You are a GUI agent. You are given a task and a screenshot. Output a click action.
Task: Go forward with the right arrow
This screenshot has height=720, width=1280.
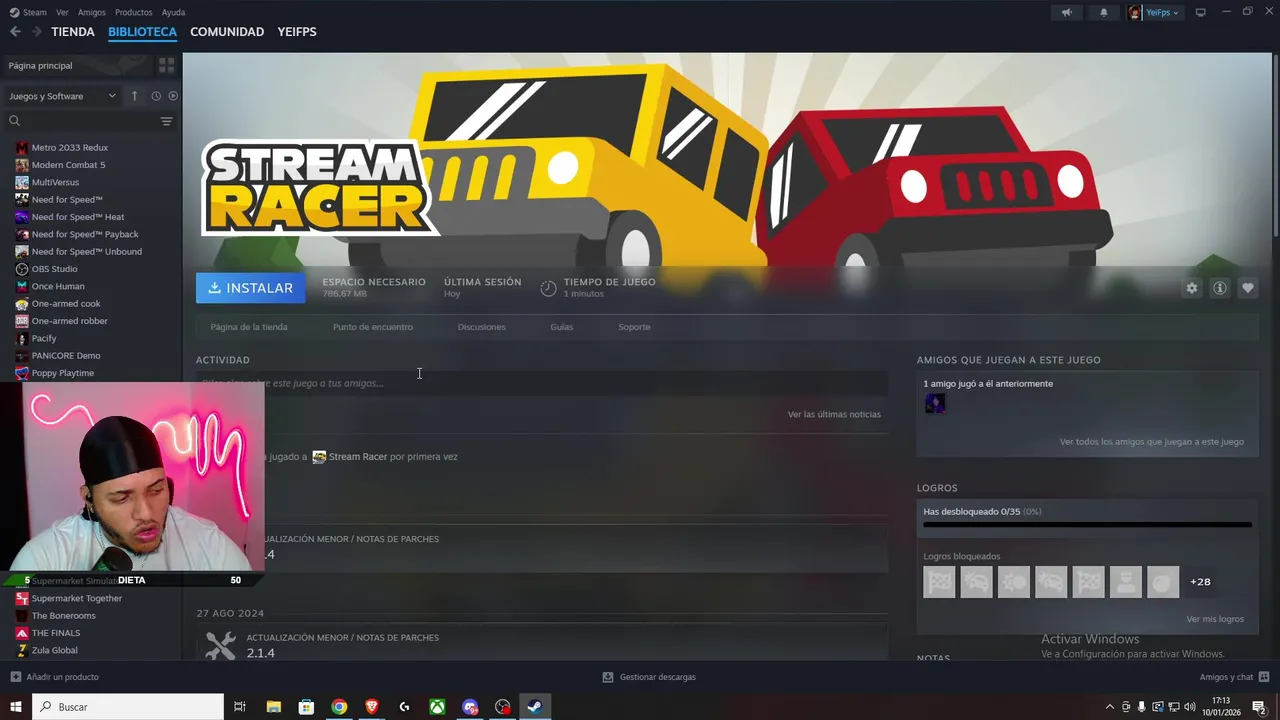(x=37, y=32)
